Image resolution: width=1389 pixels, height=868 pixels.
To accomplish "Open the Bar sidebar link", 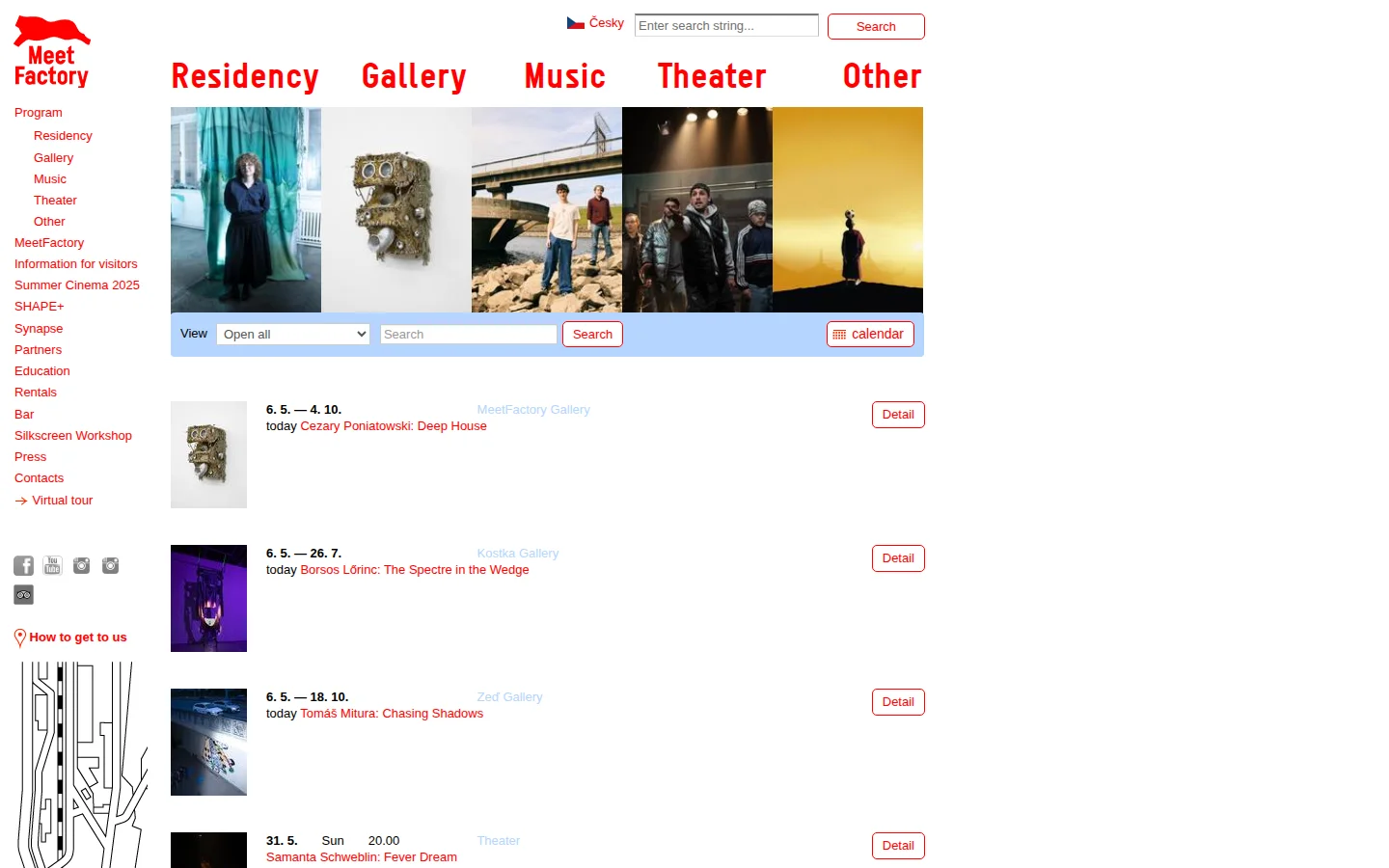I will click(x=24, y=415).
